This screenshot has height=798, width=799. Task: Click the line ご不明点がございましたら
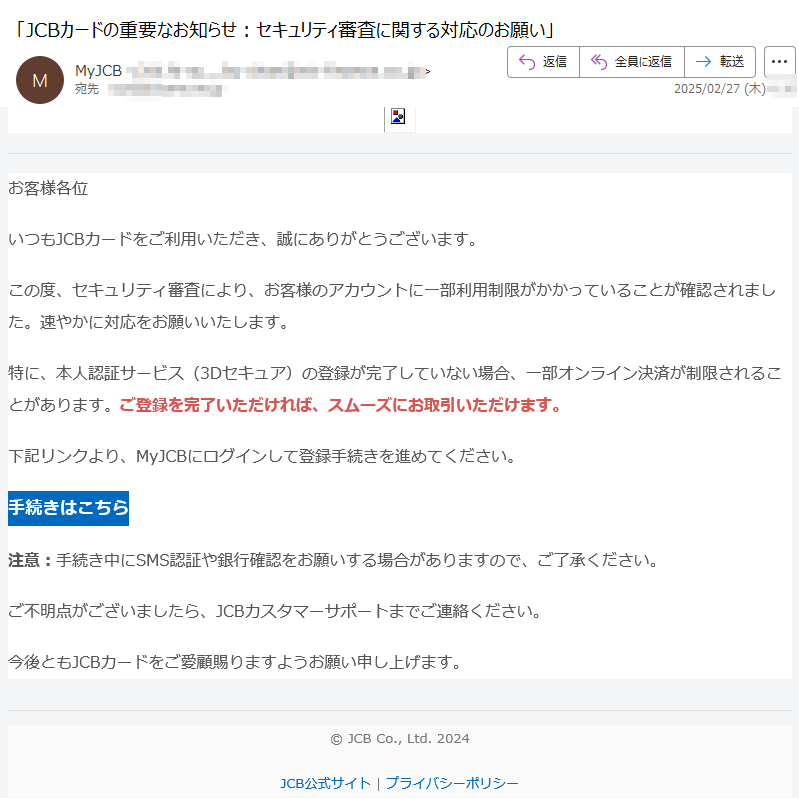(x=275, y=610)
